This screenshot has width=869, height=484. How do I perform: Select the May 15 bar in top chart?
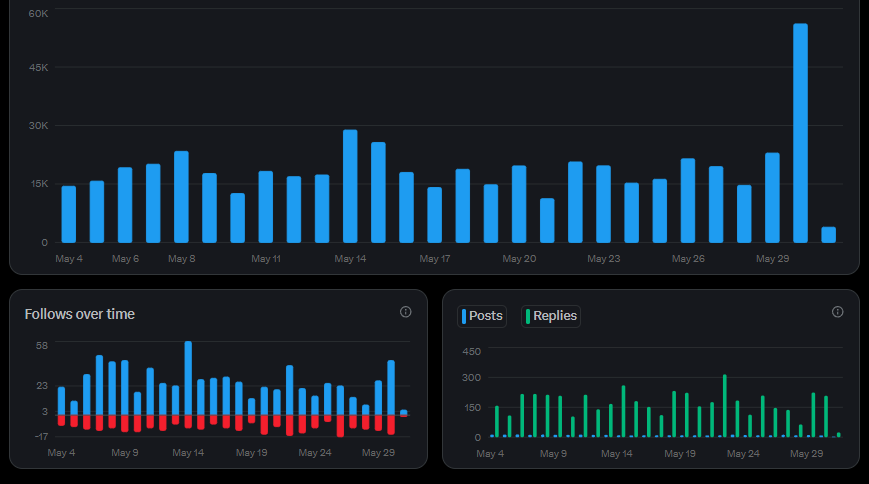click(x=378, y=192)
